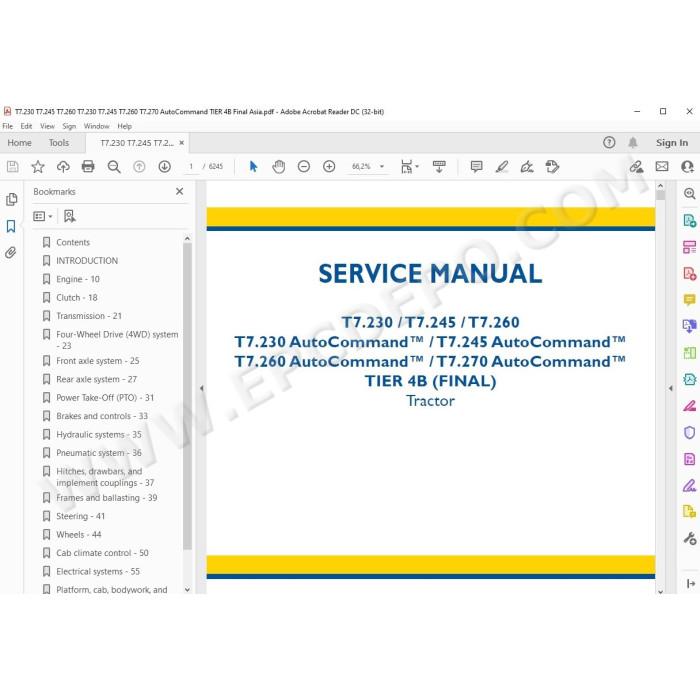Jump to Clutch - 18 bookmark
This screenshot has width=700, height=700.
coord(77,298)
